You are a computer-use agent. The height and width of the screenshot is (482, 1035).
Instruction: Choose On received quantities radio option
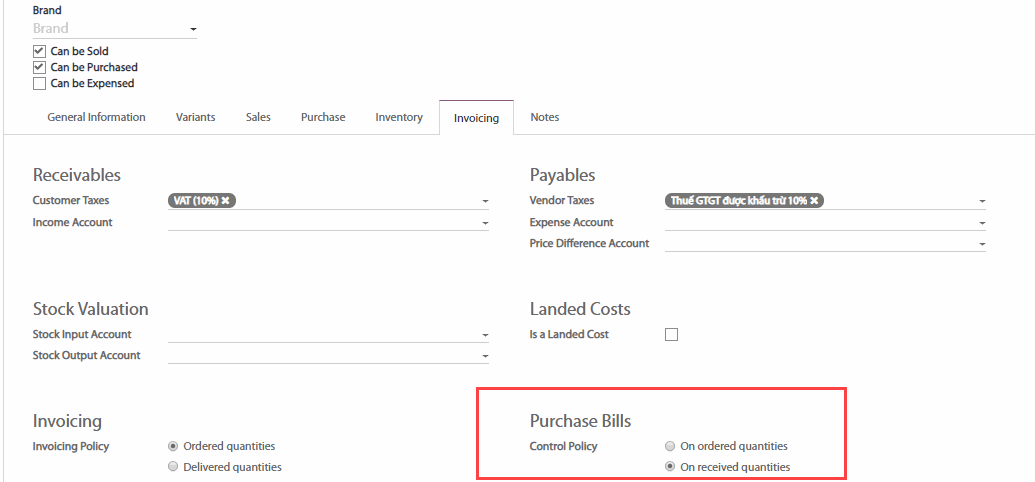click(x=671, y=467)
